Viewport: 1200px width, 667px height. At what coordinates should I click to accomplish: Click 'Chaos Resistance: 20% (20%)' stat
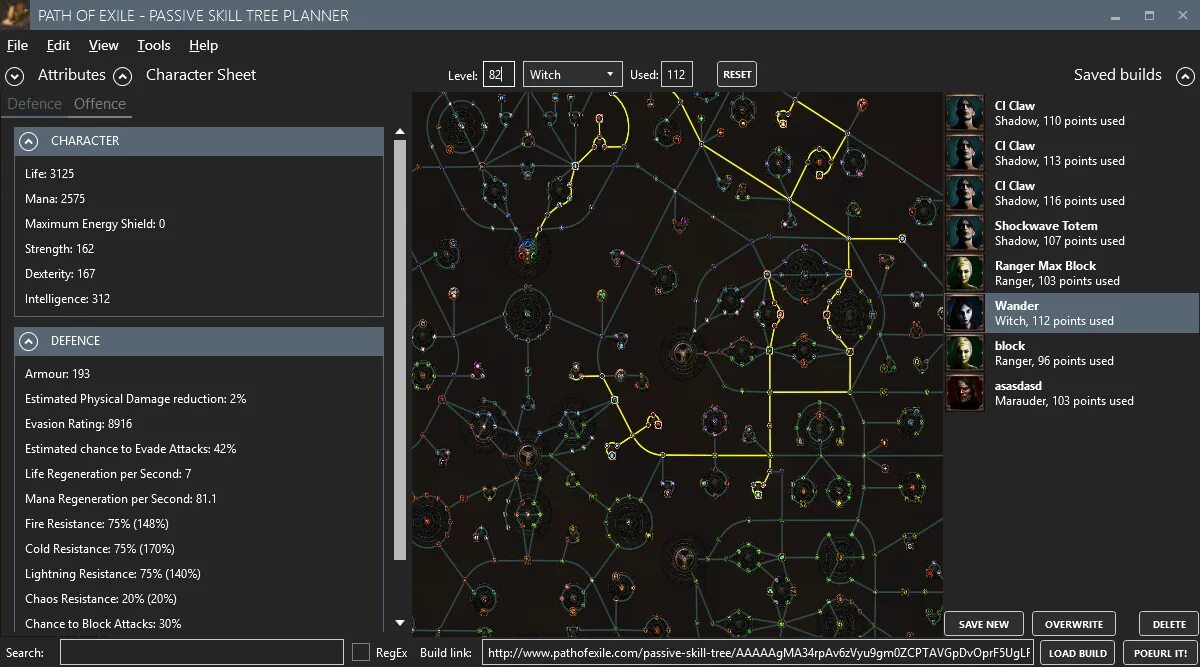point(101,599)
